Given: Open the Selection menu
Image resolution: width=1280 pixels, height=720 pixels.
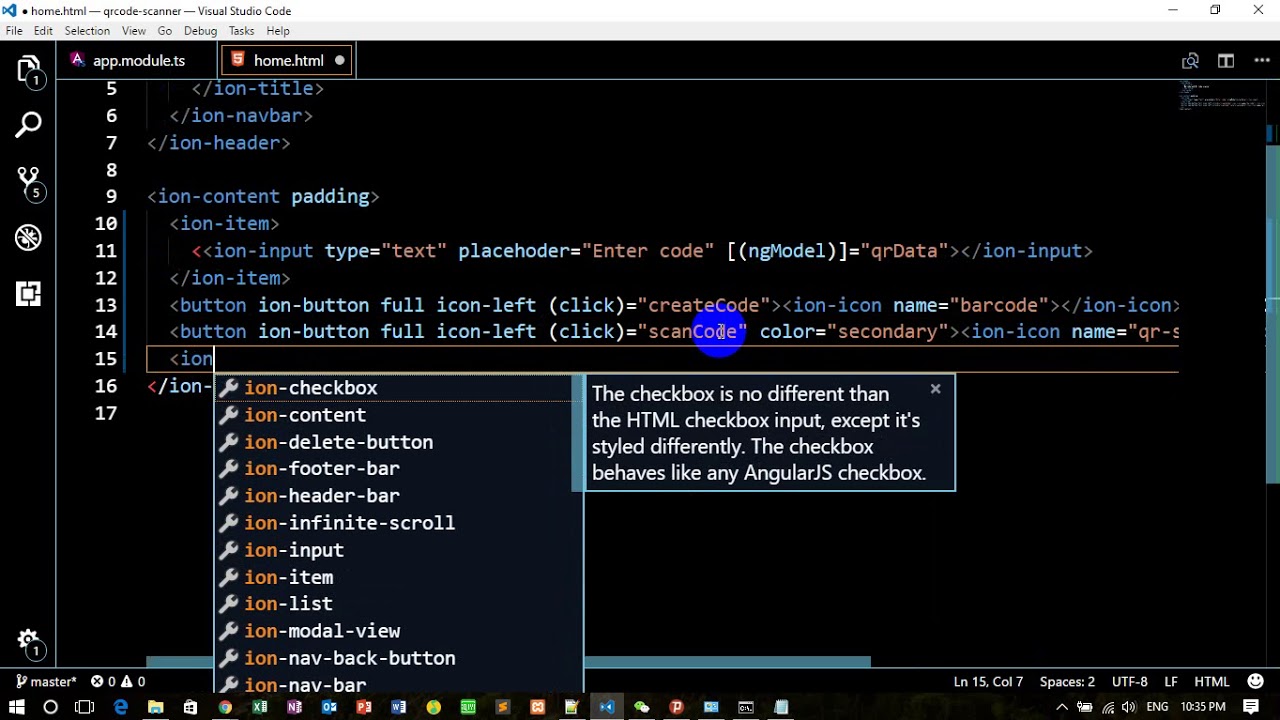Looking at the screenshot, I should tap(87, 31).
